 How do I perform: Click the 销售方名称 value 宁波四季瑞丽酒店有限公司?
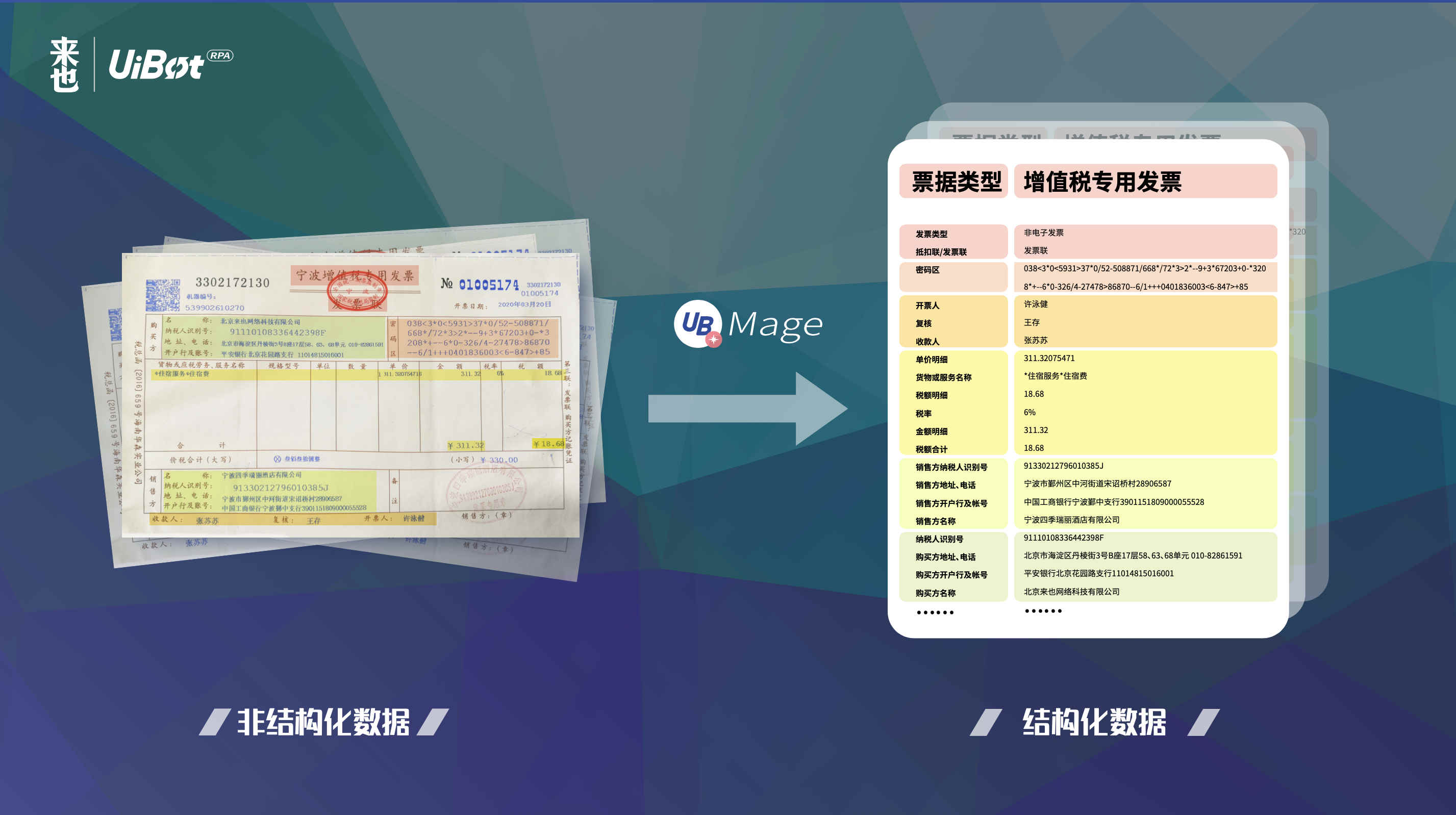point(1071,519)
